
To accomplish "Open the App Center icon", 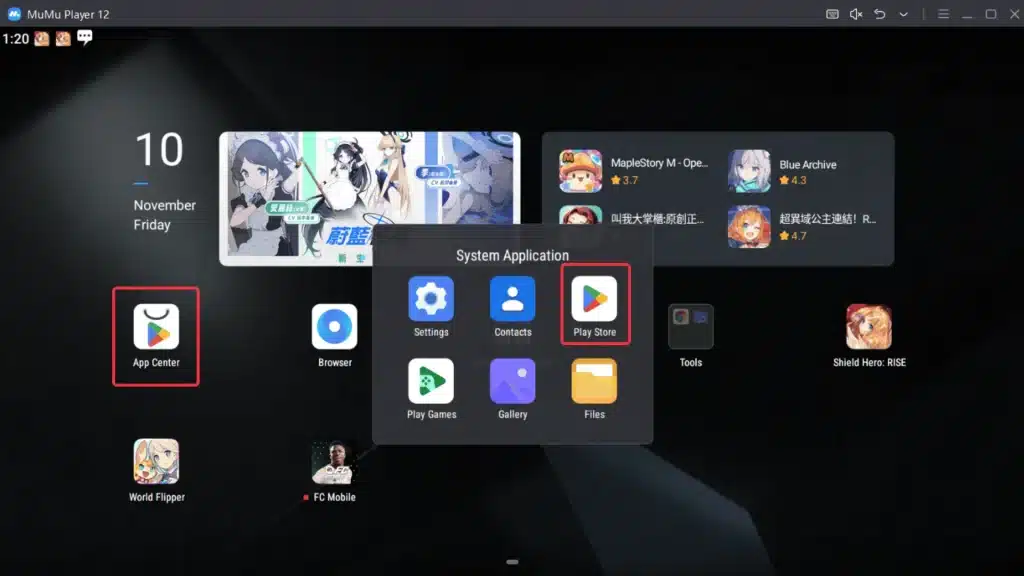I will (156, 327).
